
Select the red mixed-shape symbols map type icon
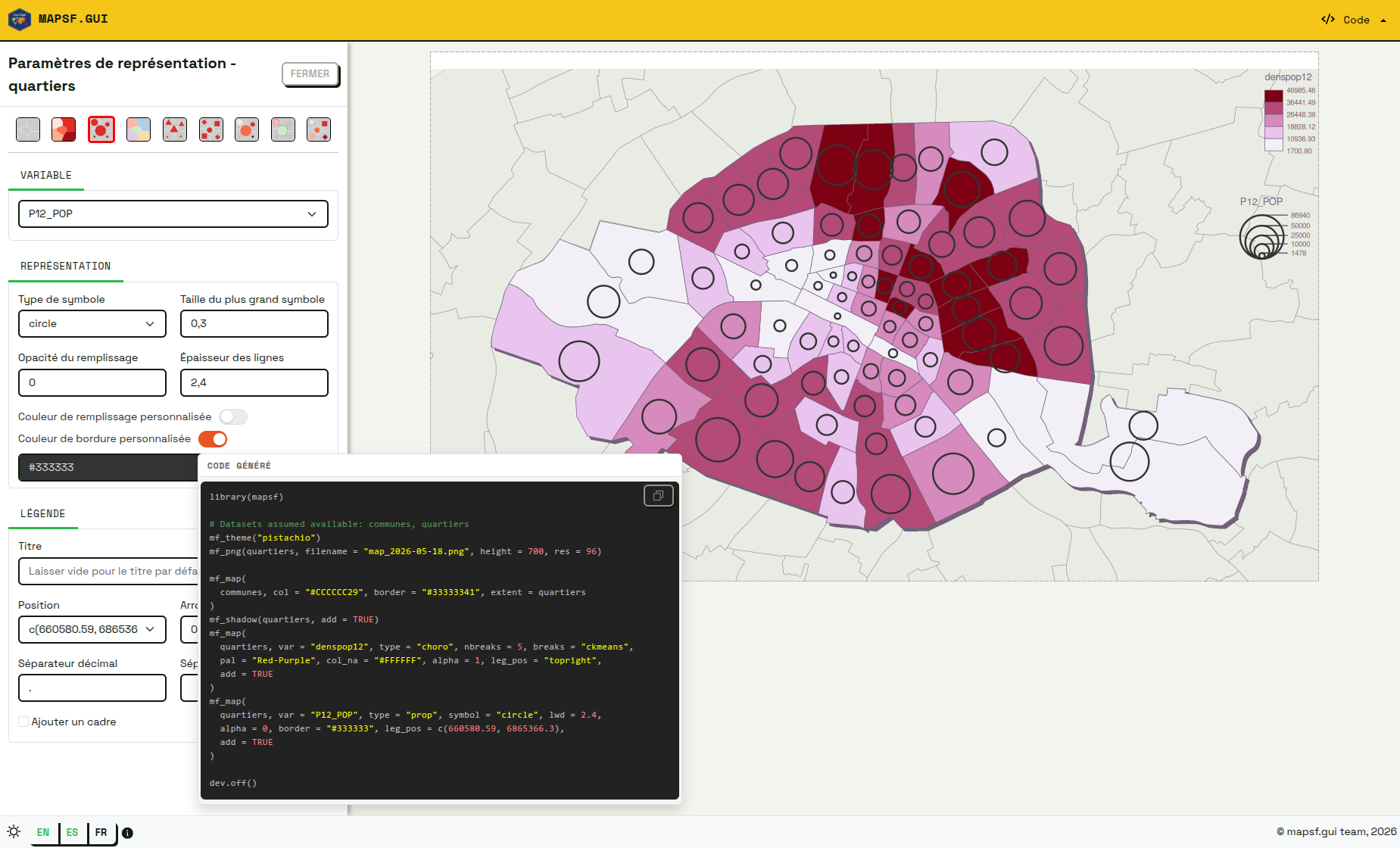pos(211,129)
